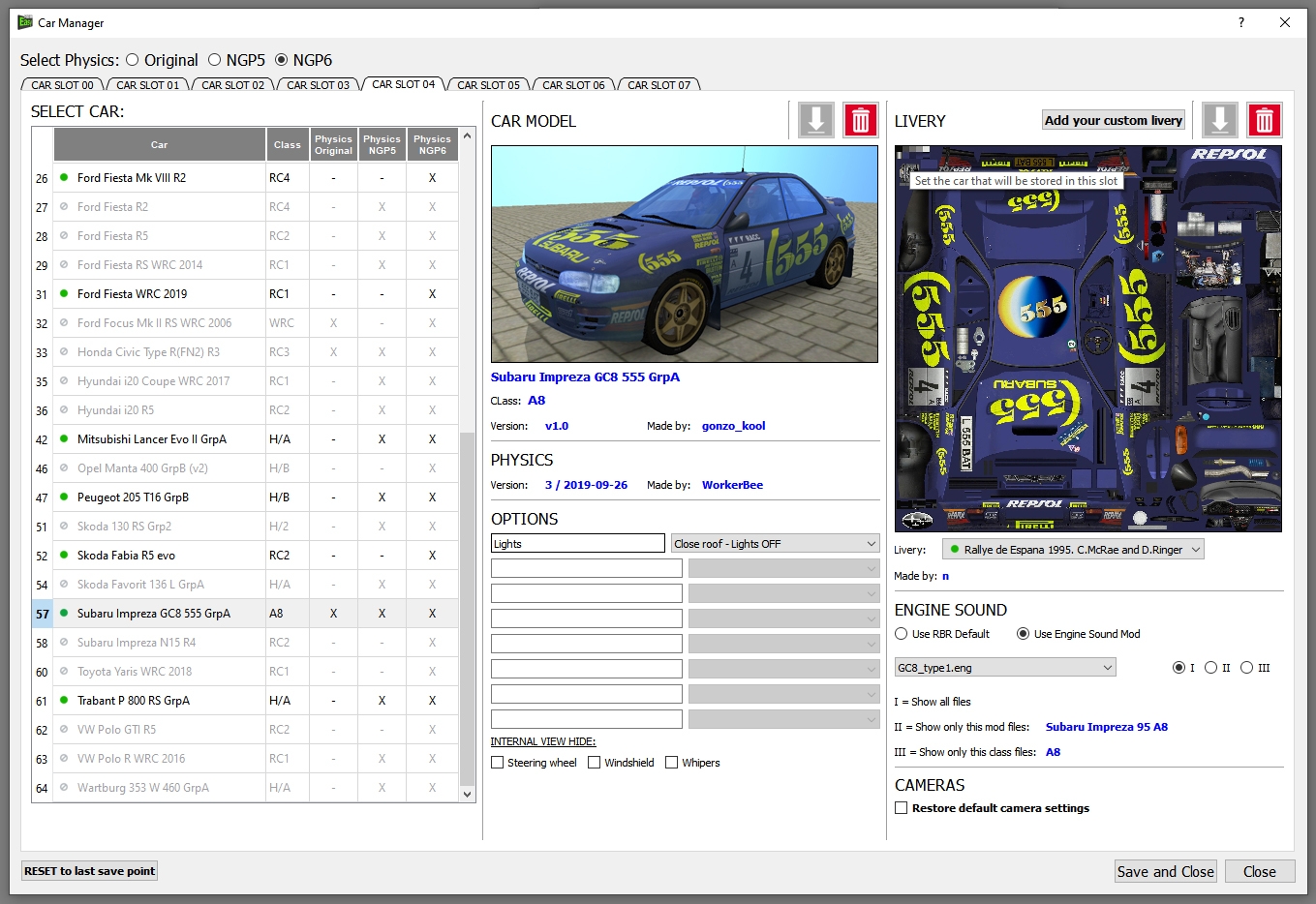
Task: Click the Close button at bottom right
Action: (x=1259, y=871)
